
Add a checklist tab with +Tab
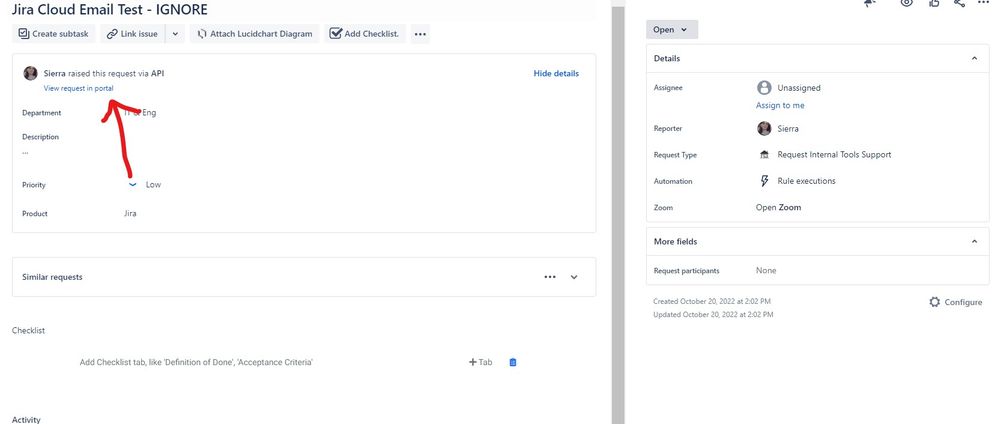point(481,362)
